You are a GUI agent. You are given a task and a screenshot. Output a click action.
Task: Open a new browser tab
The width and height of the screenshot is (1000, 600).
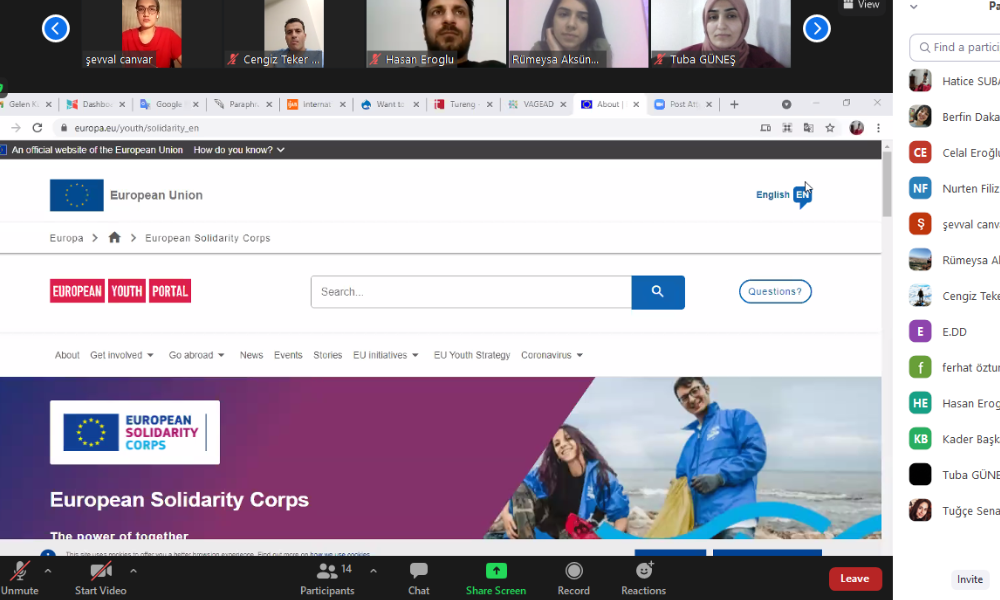click(734, 105)
